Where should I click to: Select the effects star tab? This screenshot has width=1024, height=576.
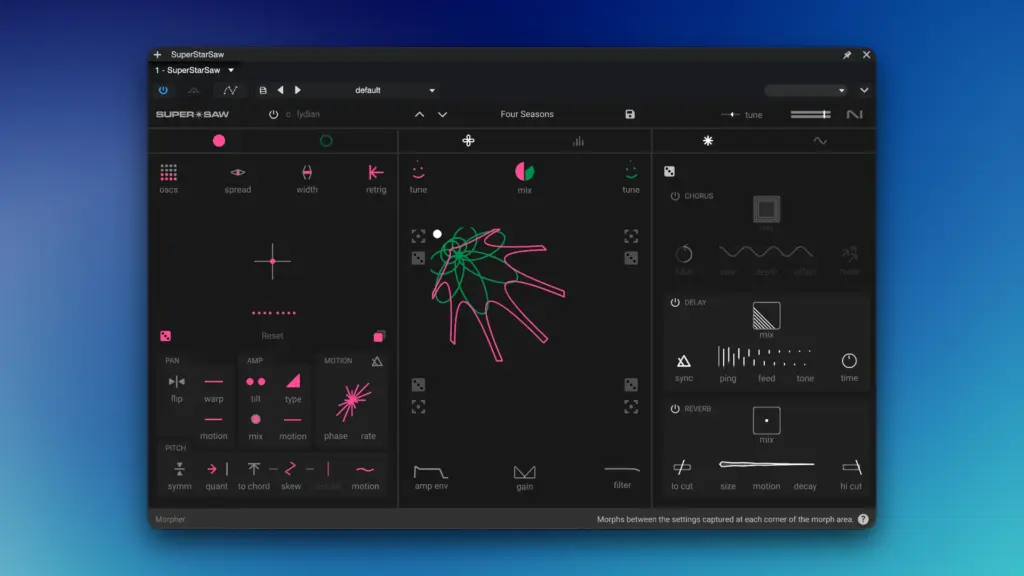coord(708,140)
